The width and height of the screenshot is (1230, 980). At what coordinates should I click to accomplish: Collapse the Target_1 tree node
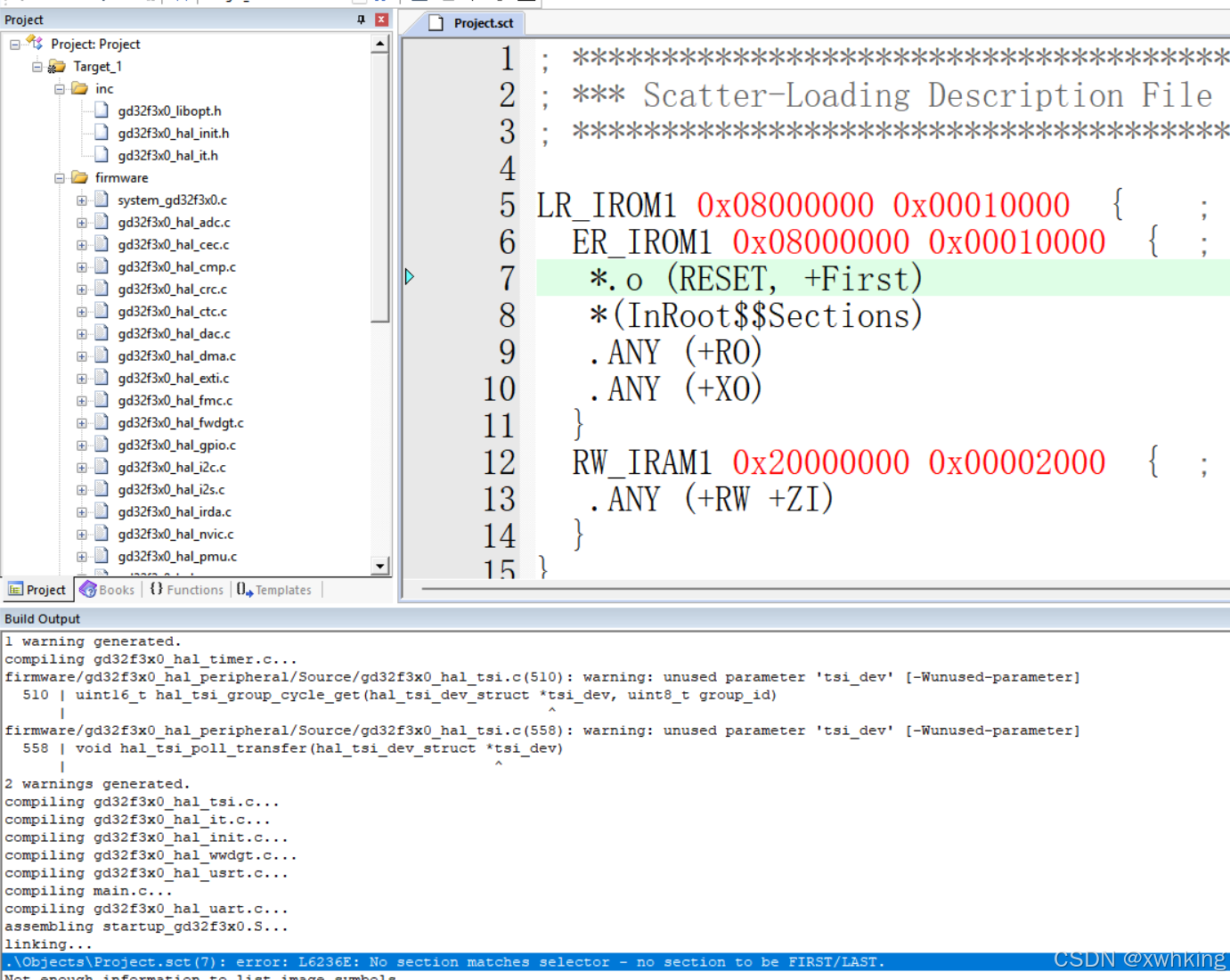[37, 67]
